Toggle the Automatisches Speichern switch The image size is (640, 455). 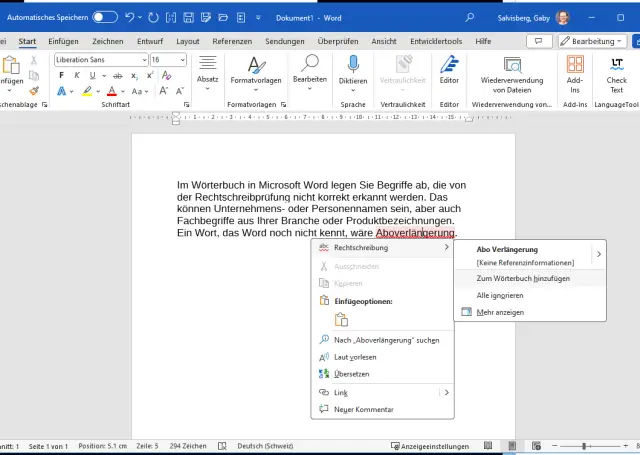click(105, 17)
